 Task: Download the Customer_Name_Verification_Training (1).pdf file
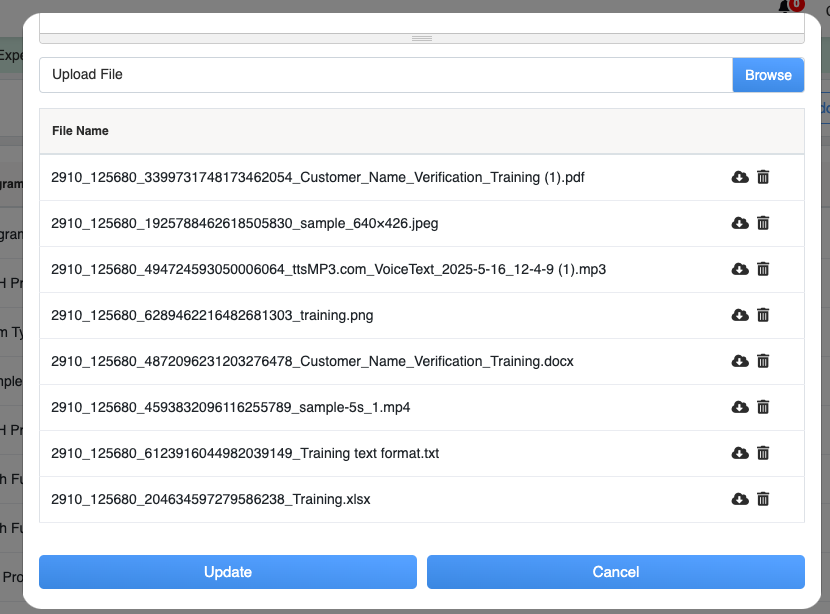740,177
